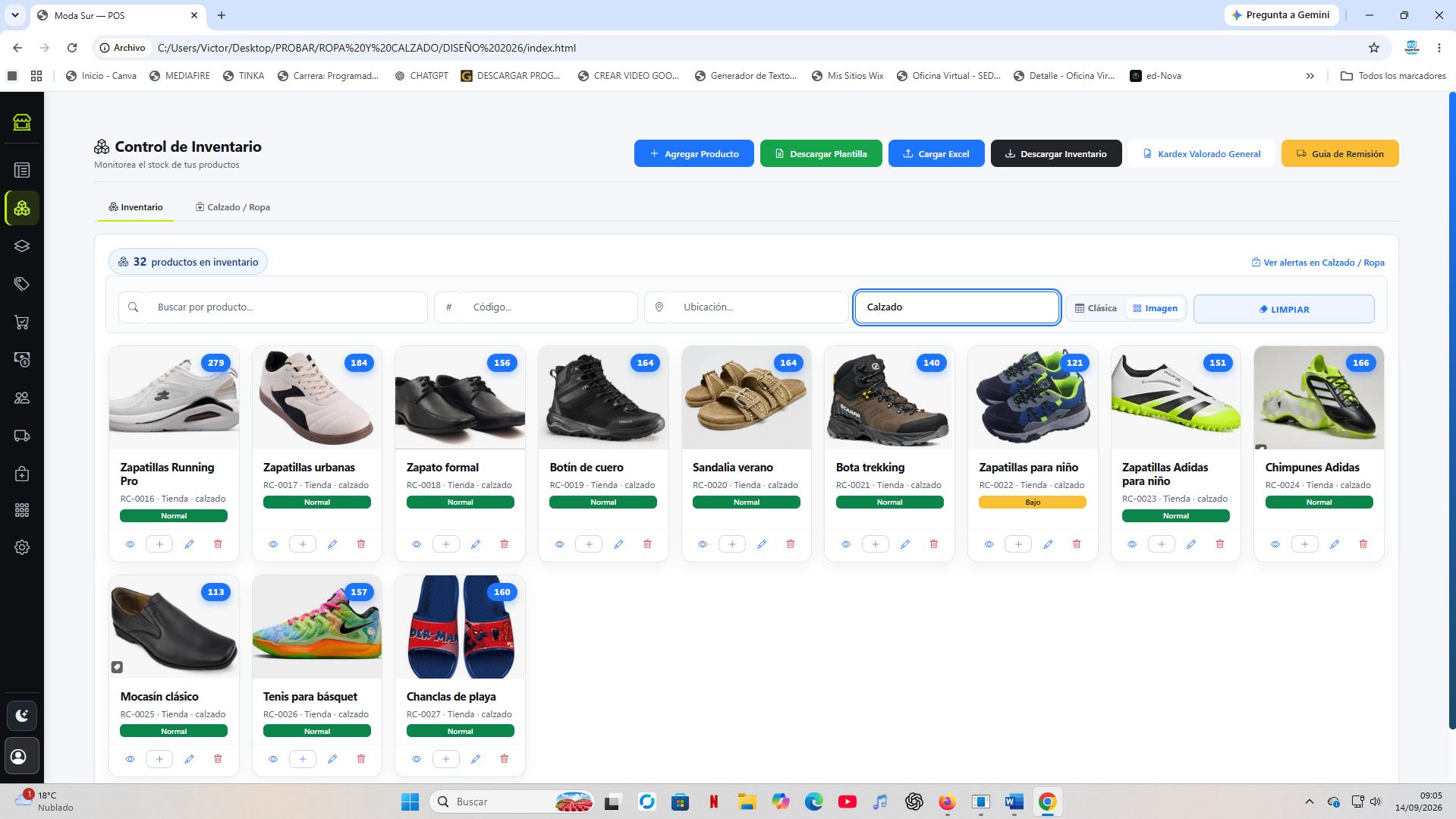This screenshot has height=819, width=1456.
Task: Switch to Imagen view mode
Action: [1155, 308]
